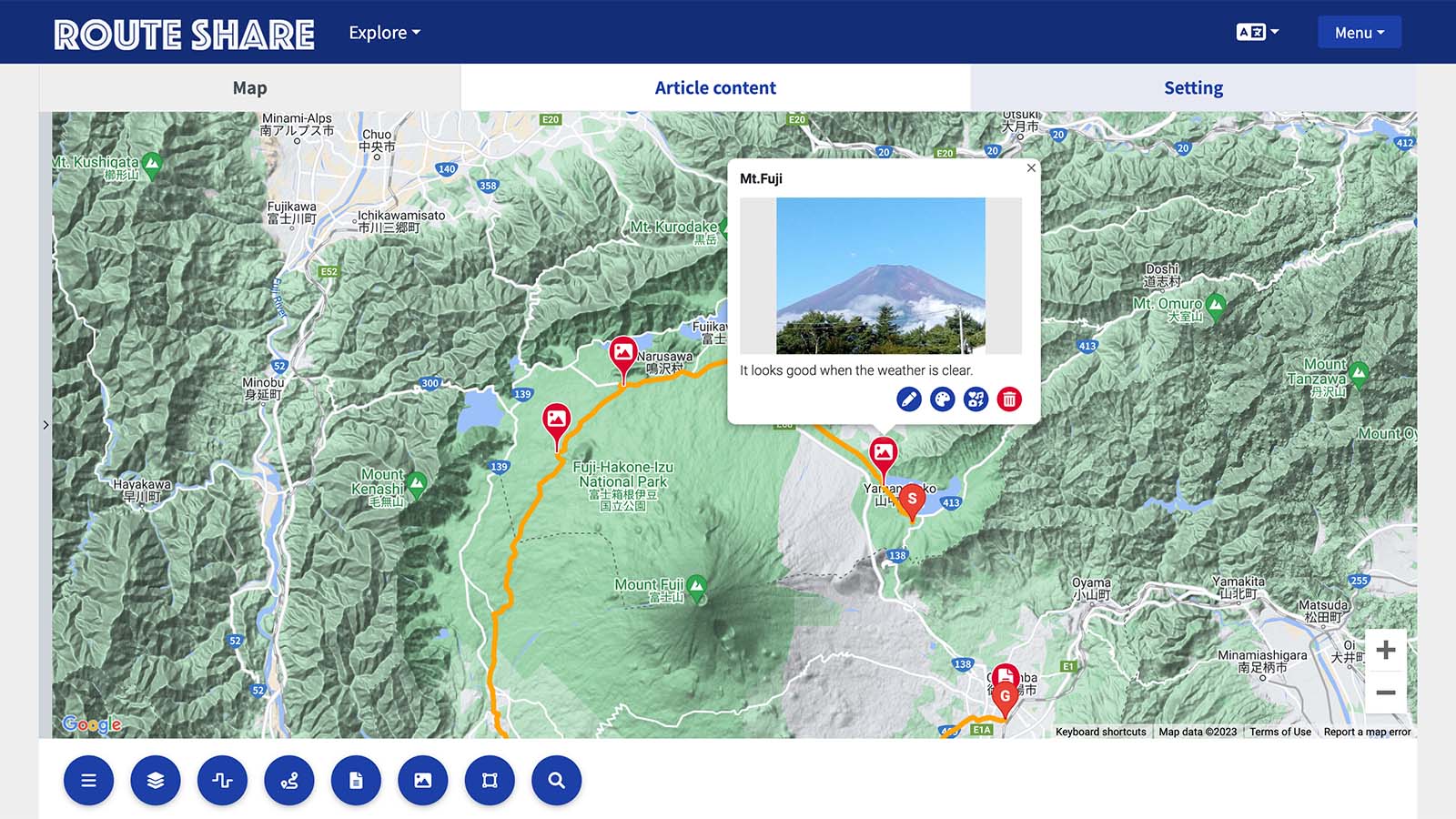1456x819 pixels.
Task: Click the Mt.Fuji photo thumbnail in popup
Action: pyautogui.click(x=881, y=276)
